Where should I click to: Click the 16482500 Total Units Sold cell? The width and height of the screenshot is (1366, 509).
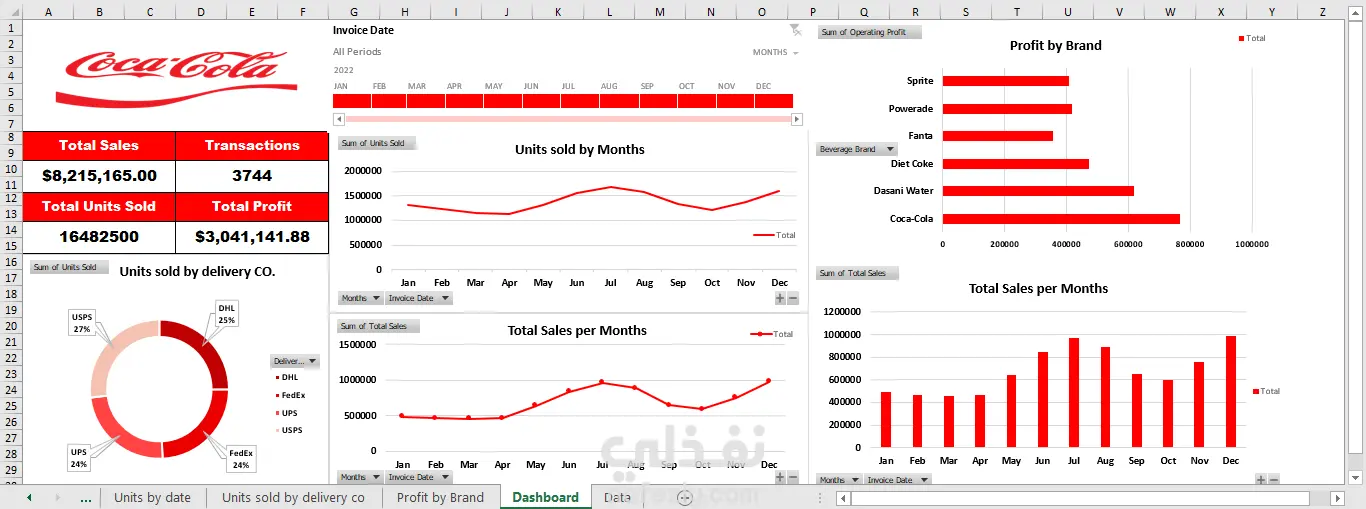click(x=99, y=237)
